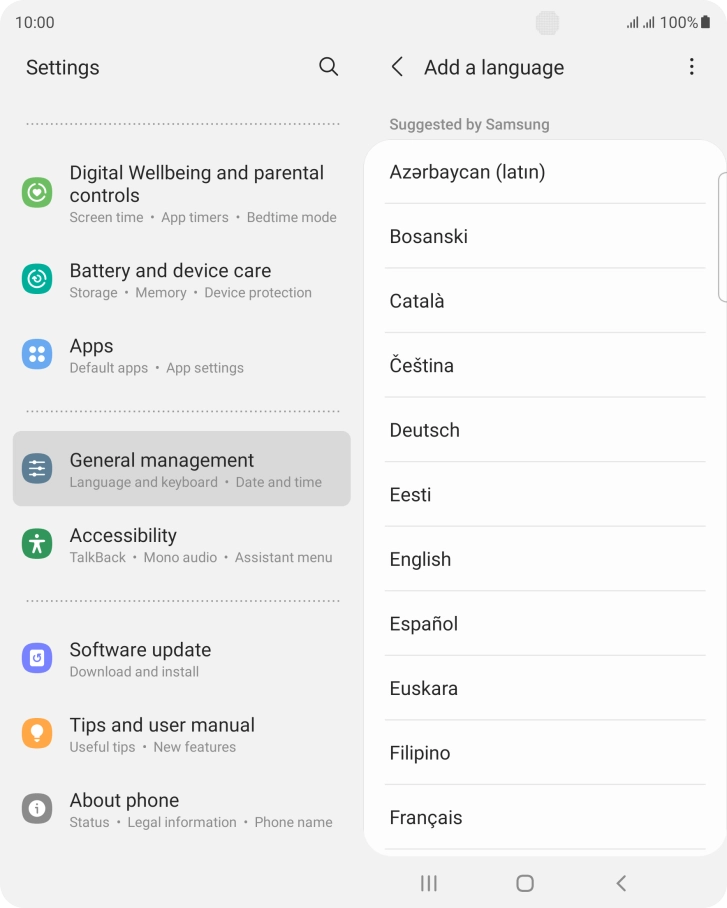The height and width of the screenshot is (908, 727).
Task: Tap the About phone info icon
Action: pyautogui.click(x=37, y=808)
